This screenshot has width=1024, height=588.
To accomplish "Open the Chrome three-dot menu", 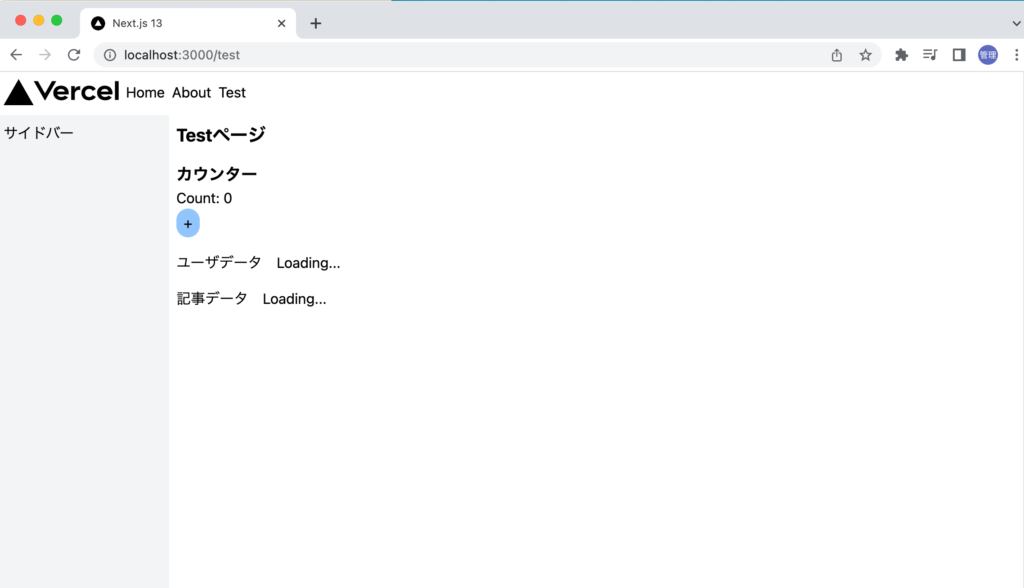I will click(x=1016, y=55).
